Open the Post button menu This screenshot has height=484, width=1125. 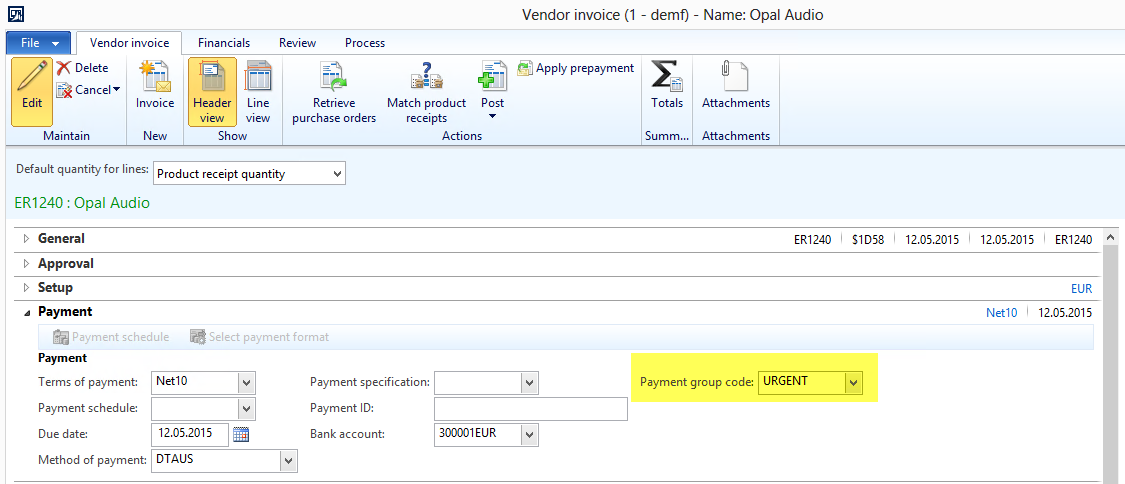tap(492, 116)
